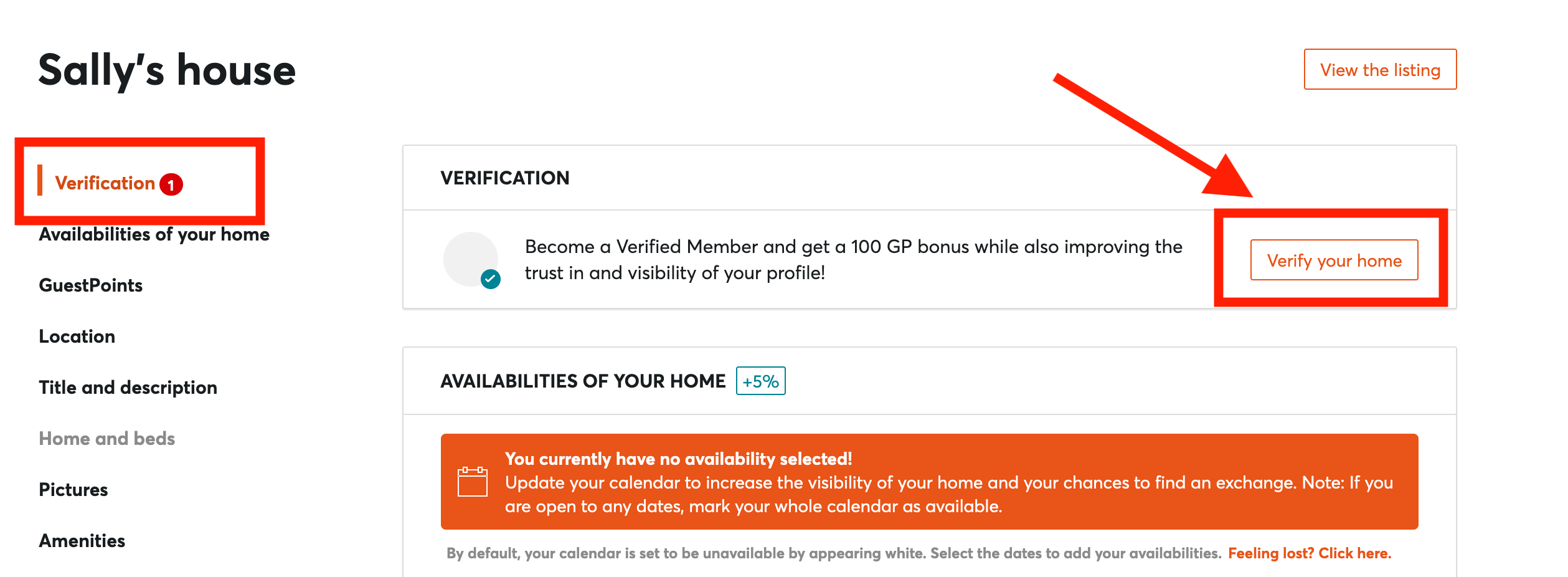This screenshot has width=1568, height=577.
Task: Select the Home and beds section
Action: point(107,439)
